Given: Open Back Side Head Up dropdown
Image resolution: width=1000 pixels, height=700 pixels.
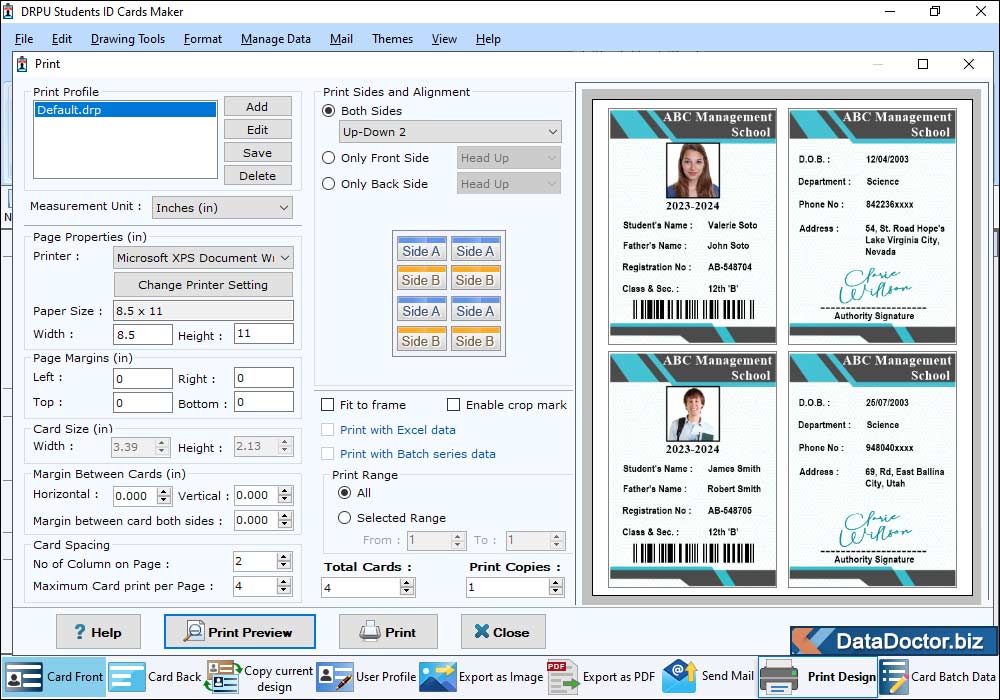Looking at the screenshot, I should tap(509, 184).
